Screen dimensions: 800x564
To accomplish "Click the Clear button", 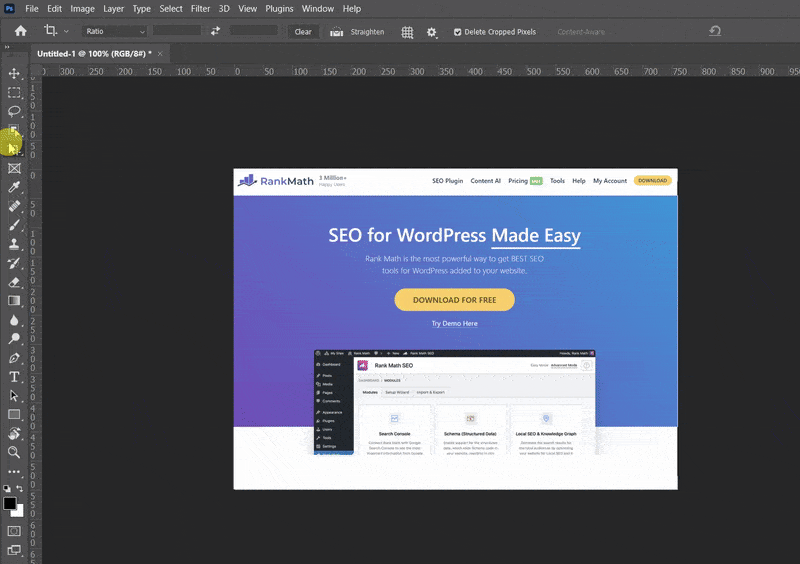I will coord(303,32).
